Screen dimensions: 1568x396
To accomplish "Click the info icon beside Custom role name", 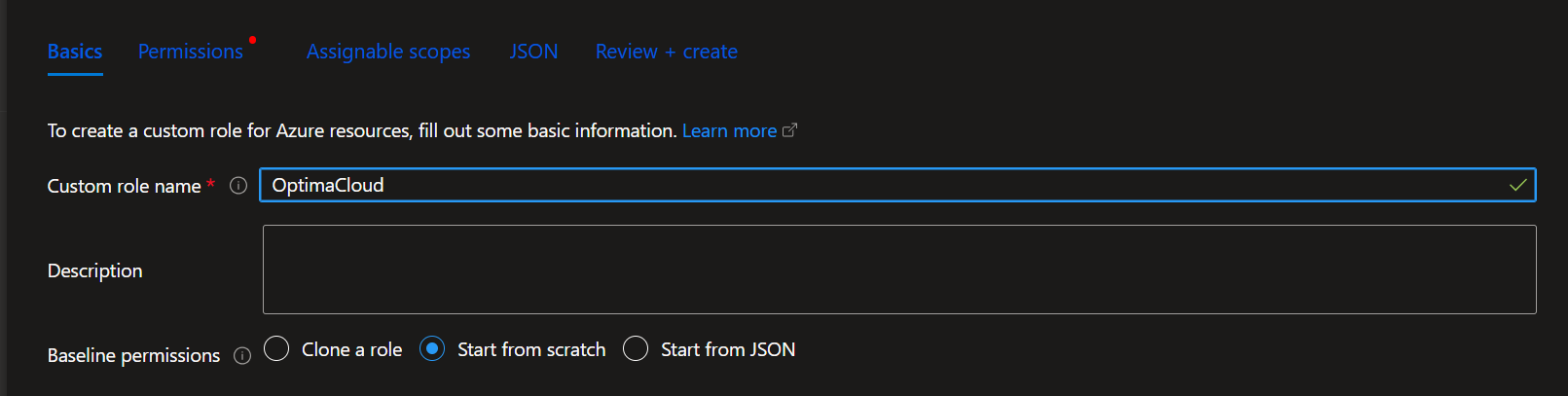I will [238, 186].
